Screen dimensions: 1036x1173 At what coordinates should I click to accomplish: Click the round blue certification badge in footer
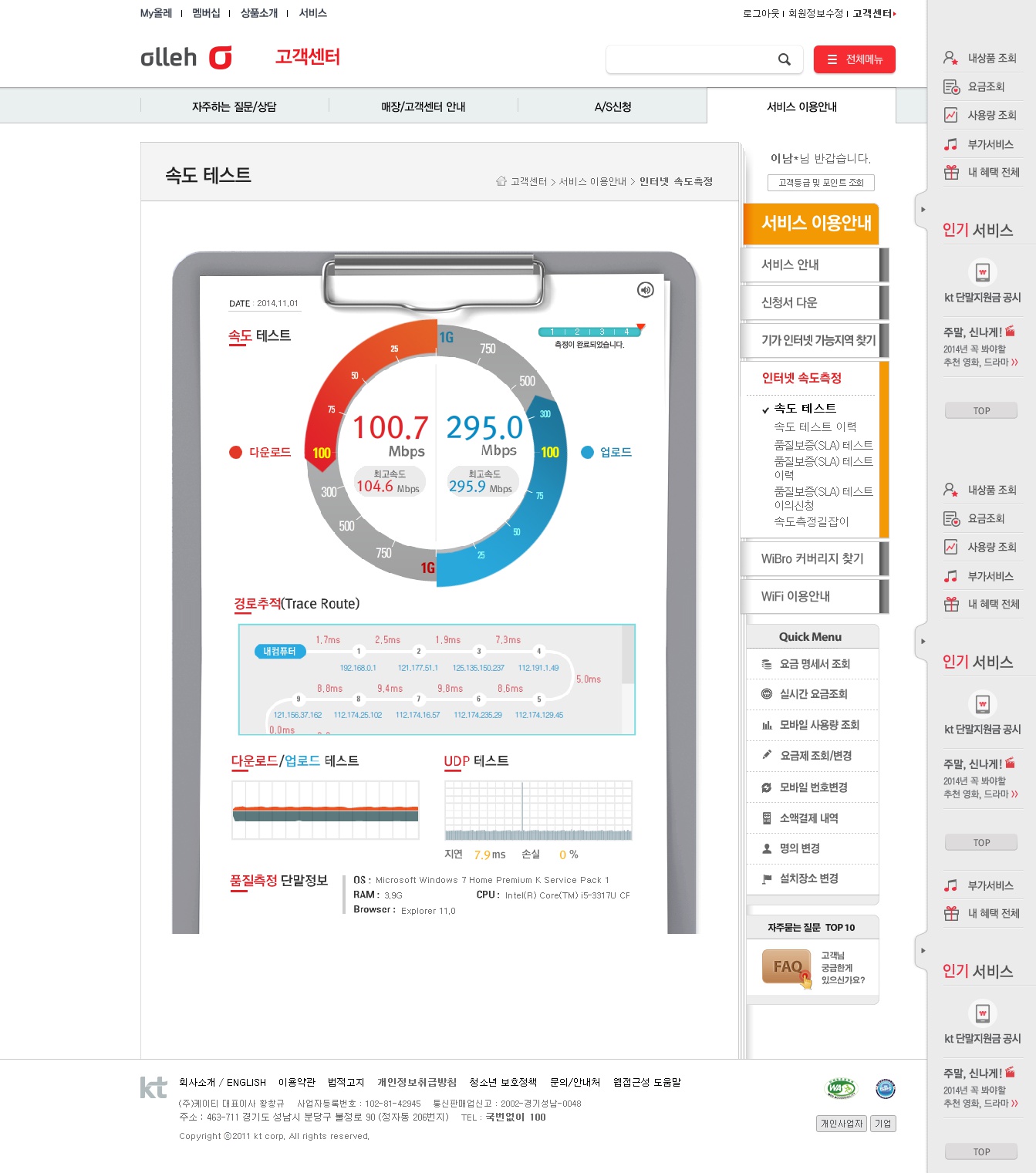pyautogui.click(x=885, y=1089)
